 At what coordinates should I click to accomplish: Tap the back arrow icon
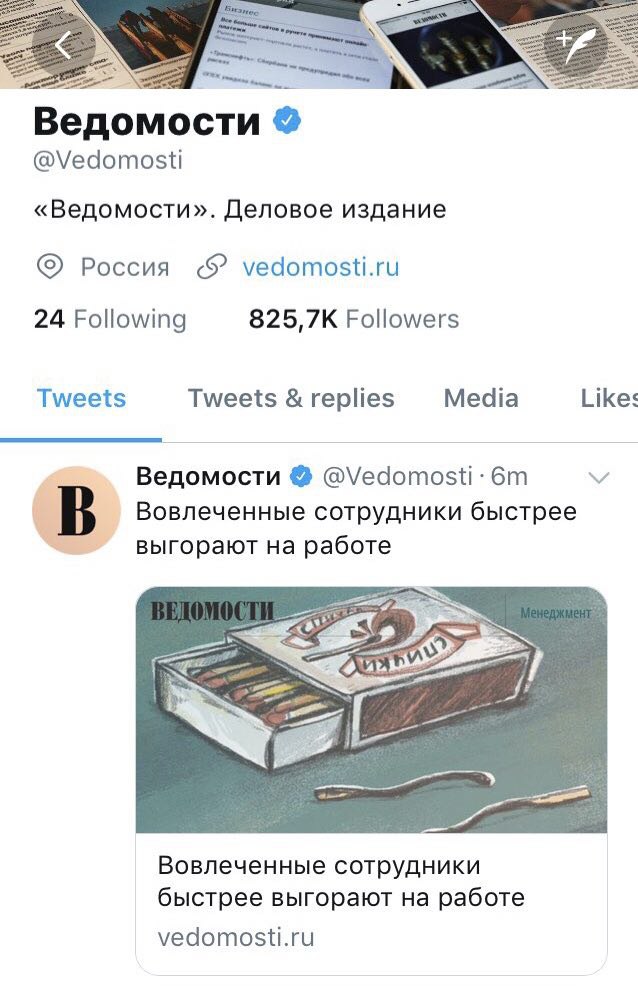63,45
